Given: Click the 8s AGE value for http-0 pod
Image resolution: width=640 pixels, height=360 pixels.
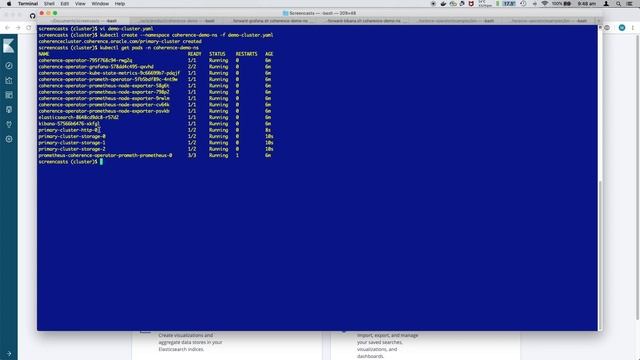Looking at the screenshot, I should click(x=268, y=130).
